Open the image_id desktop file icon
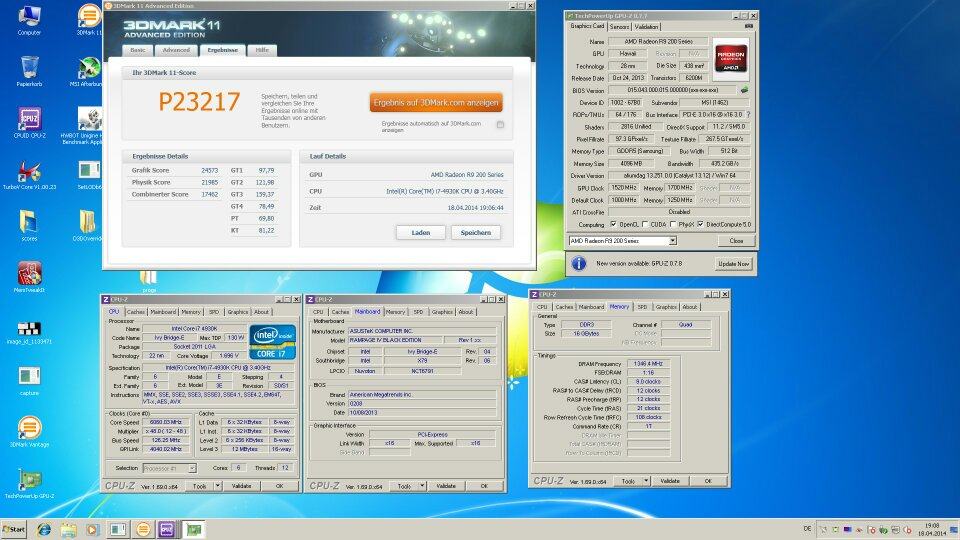This screenshot has width=960, height=540. pos(29,332)
